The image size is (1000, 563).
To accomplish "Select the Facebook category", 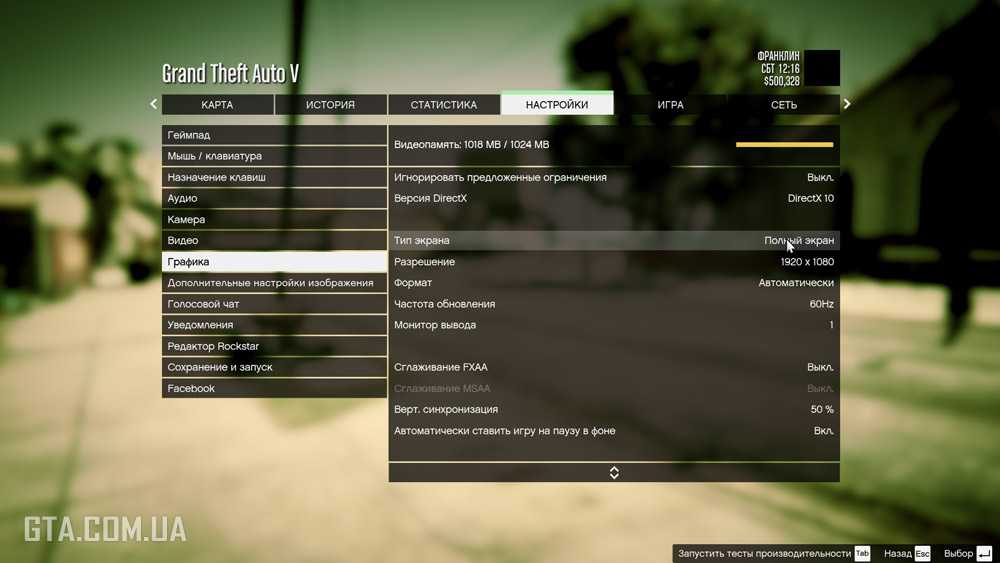I will click(274, 388).
